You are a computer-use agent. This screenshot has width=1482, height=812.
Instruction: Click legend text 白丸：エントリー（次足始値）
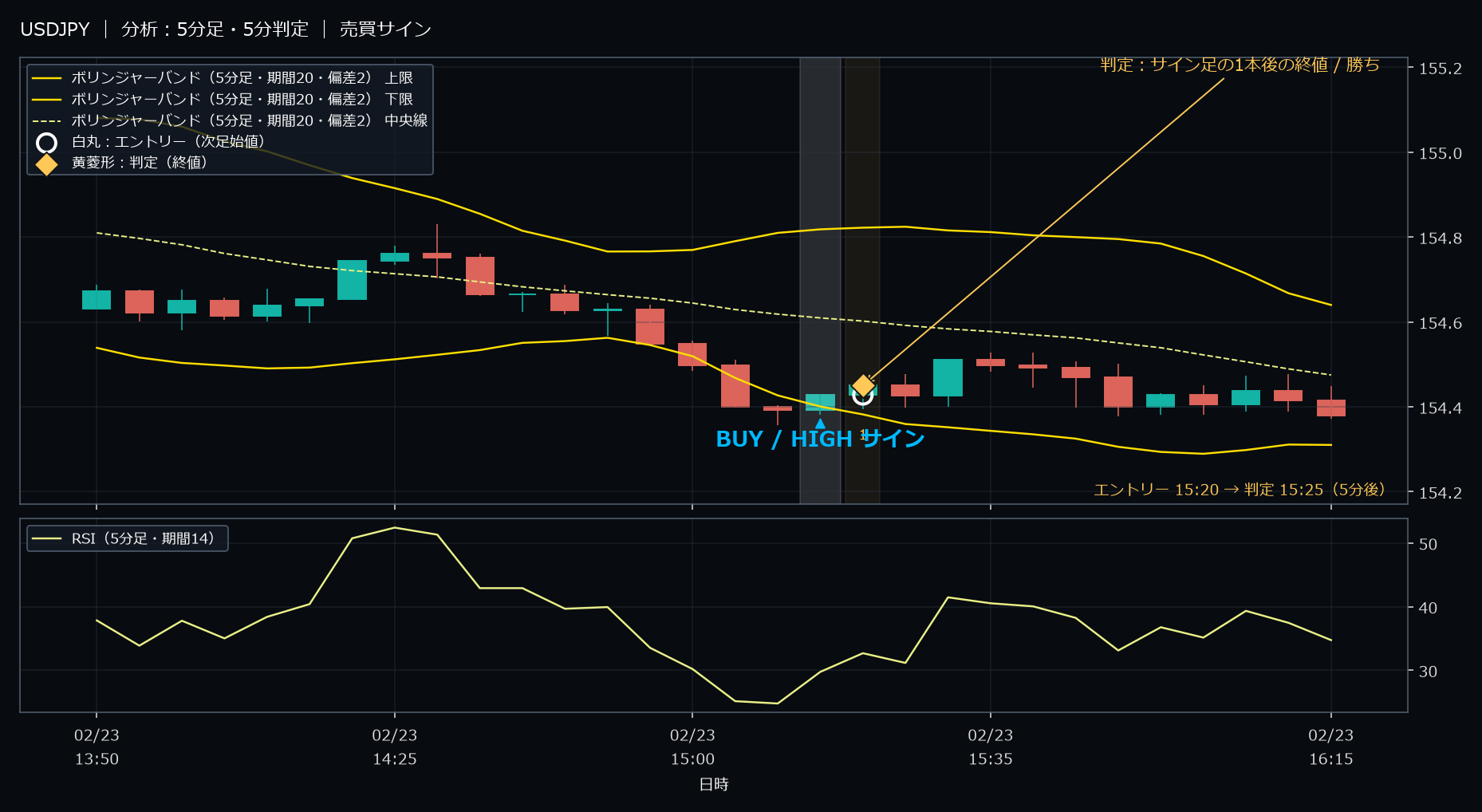(x=168, y=142)
